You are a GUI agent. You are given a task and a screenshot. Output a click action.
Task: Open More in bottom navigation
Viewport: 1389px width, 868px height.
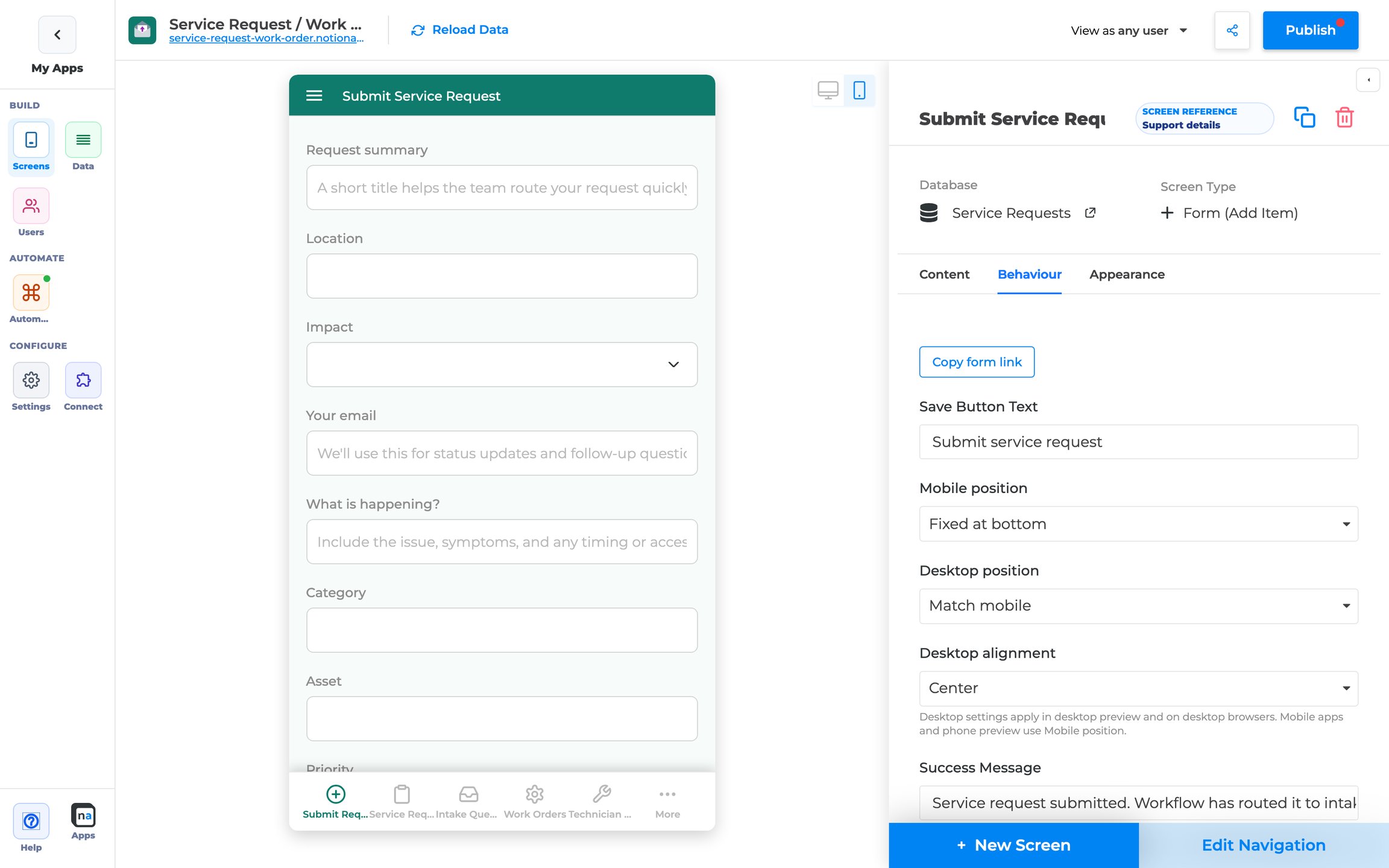point(667,802)
